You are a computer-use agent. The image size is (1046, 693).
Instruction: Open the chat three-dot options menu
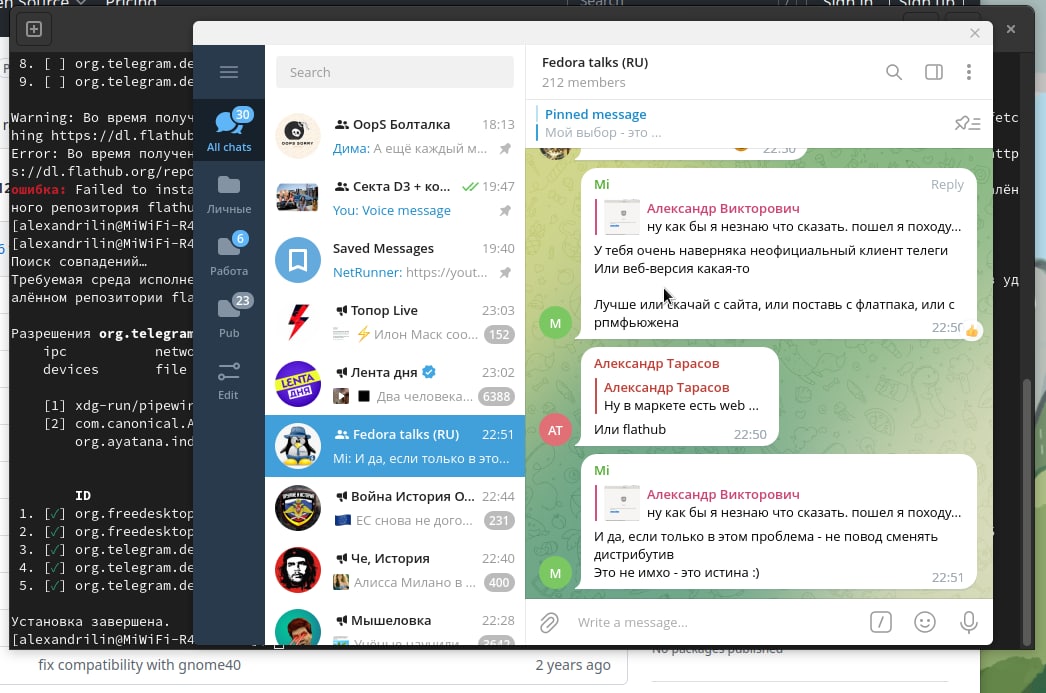tap(969, 72)
